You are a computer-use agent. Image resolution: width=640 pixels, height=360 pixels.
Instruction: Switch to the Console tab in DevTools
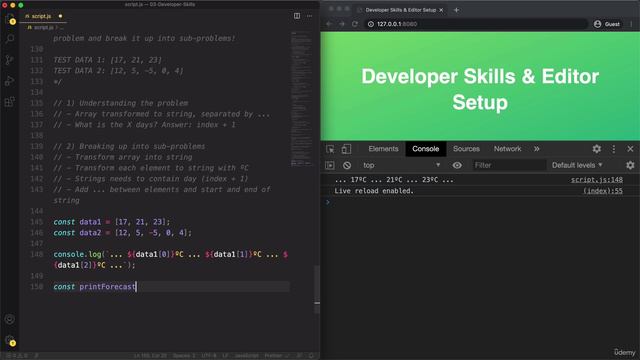click(x=425, y=149)
